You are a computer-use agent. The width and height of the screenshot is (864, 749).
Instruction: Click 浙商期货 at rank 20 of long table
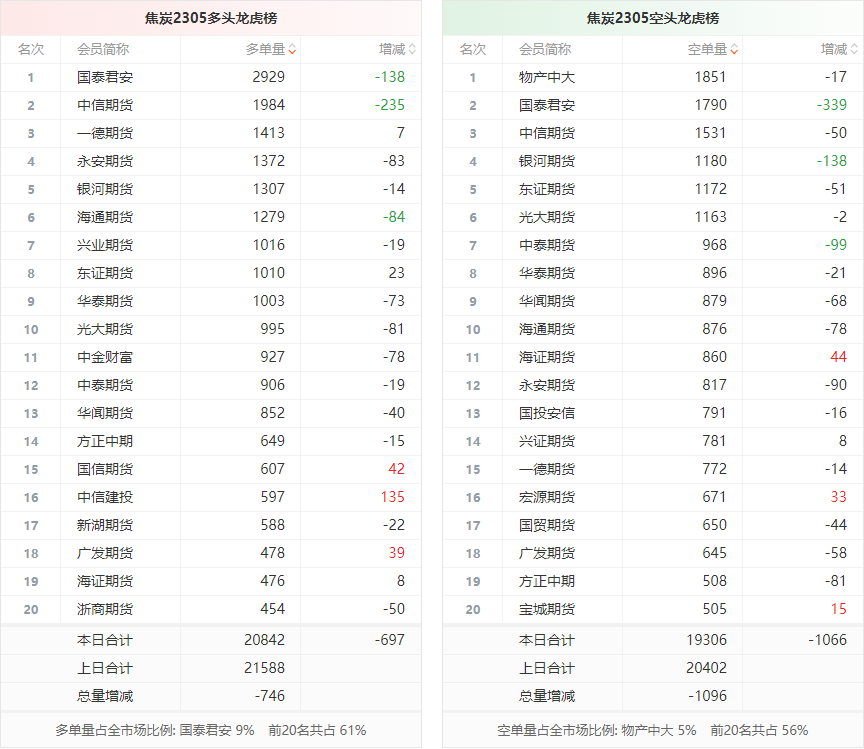pos(104,609)
